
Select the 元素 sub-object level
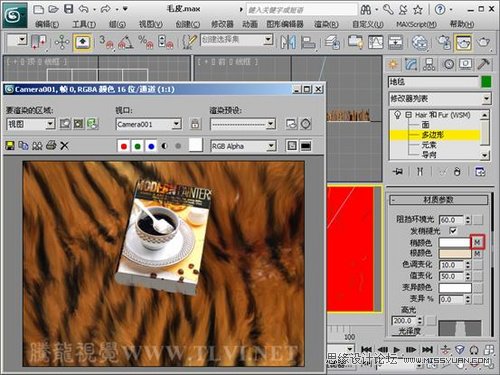429,145
